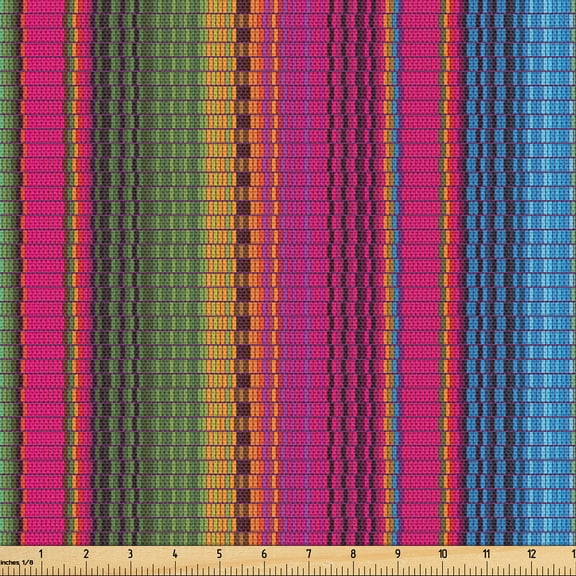The image size is (576, 576).
Task: Select the ruler number 11
Action: tap(487, 554)
